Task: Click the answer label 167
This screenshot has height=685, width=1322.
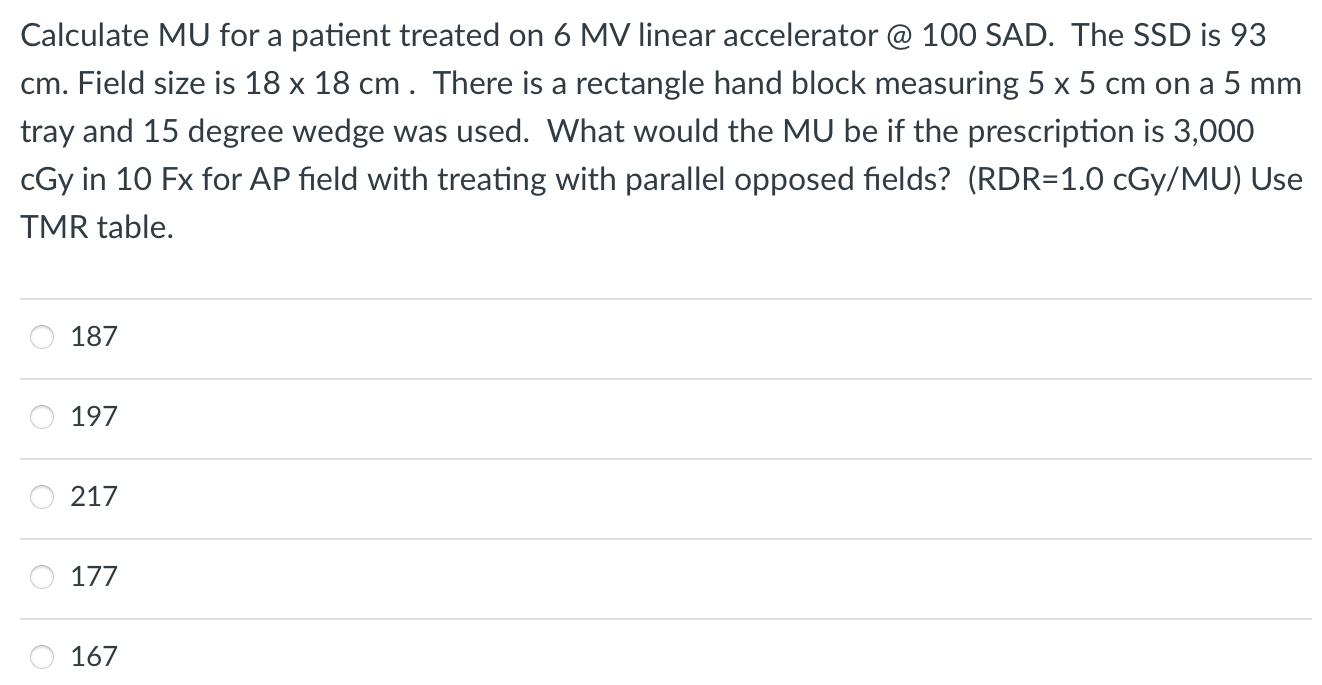Action: point(94,656)
